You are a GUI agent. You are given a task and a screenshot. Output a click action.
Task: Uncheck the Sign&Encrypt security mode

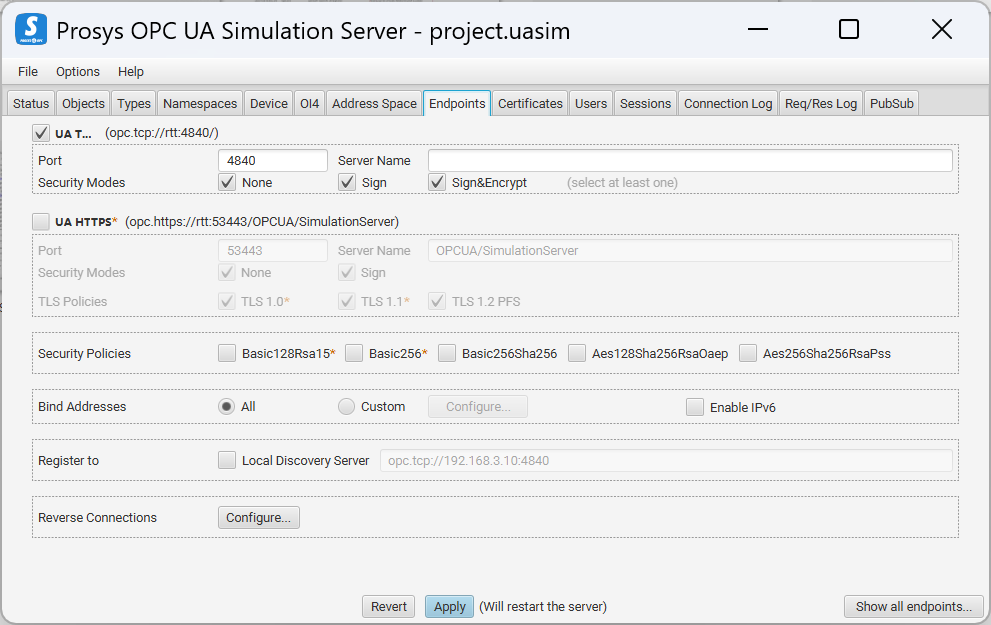click(437, 183)
